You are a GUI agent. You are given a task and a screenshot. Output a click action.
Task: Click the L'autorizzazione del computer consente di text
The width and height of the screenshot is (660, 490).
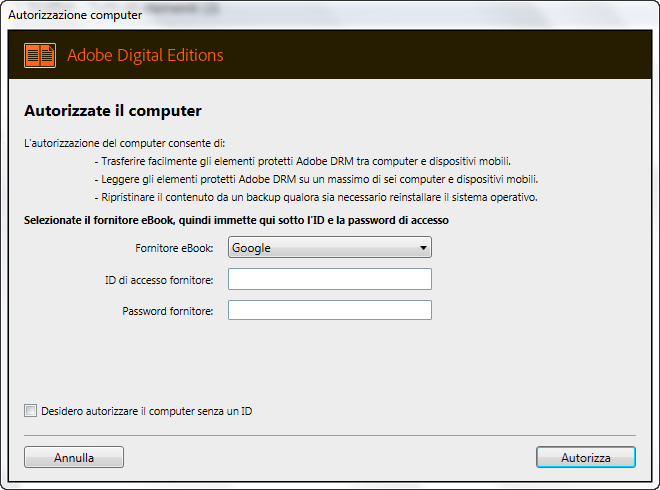pos(125,144)
